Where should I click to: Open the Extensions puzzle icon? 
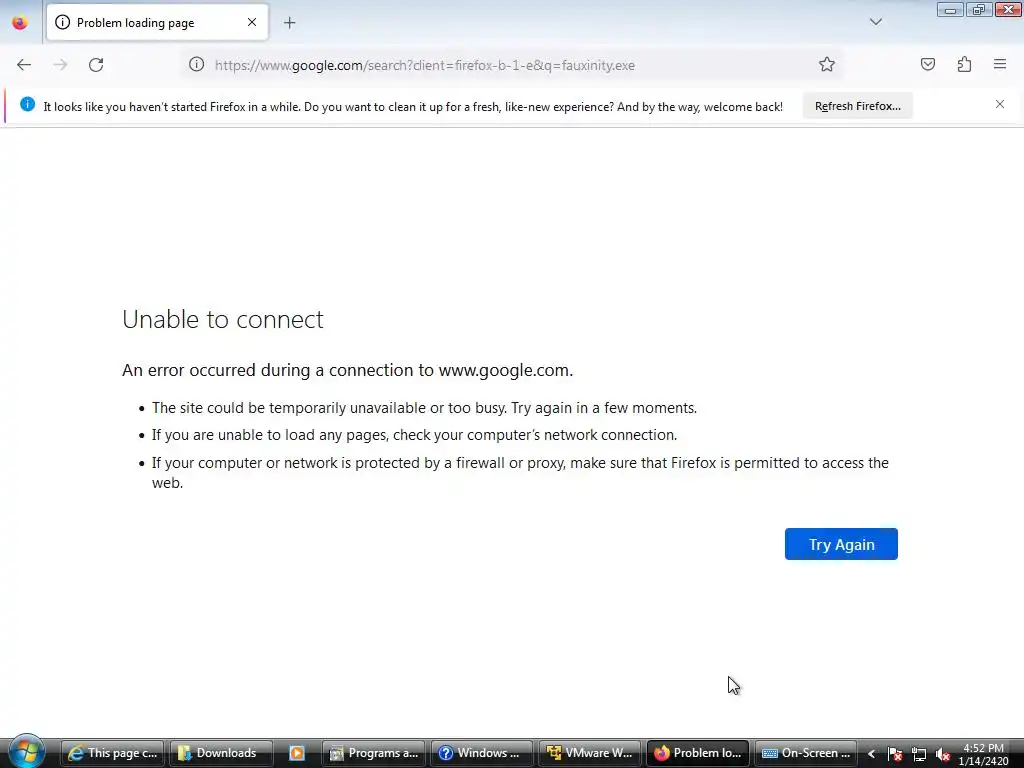[x=965, y=65]
